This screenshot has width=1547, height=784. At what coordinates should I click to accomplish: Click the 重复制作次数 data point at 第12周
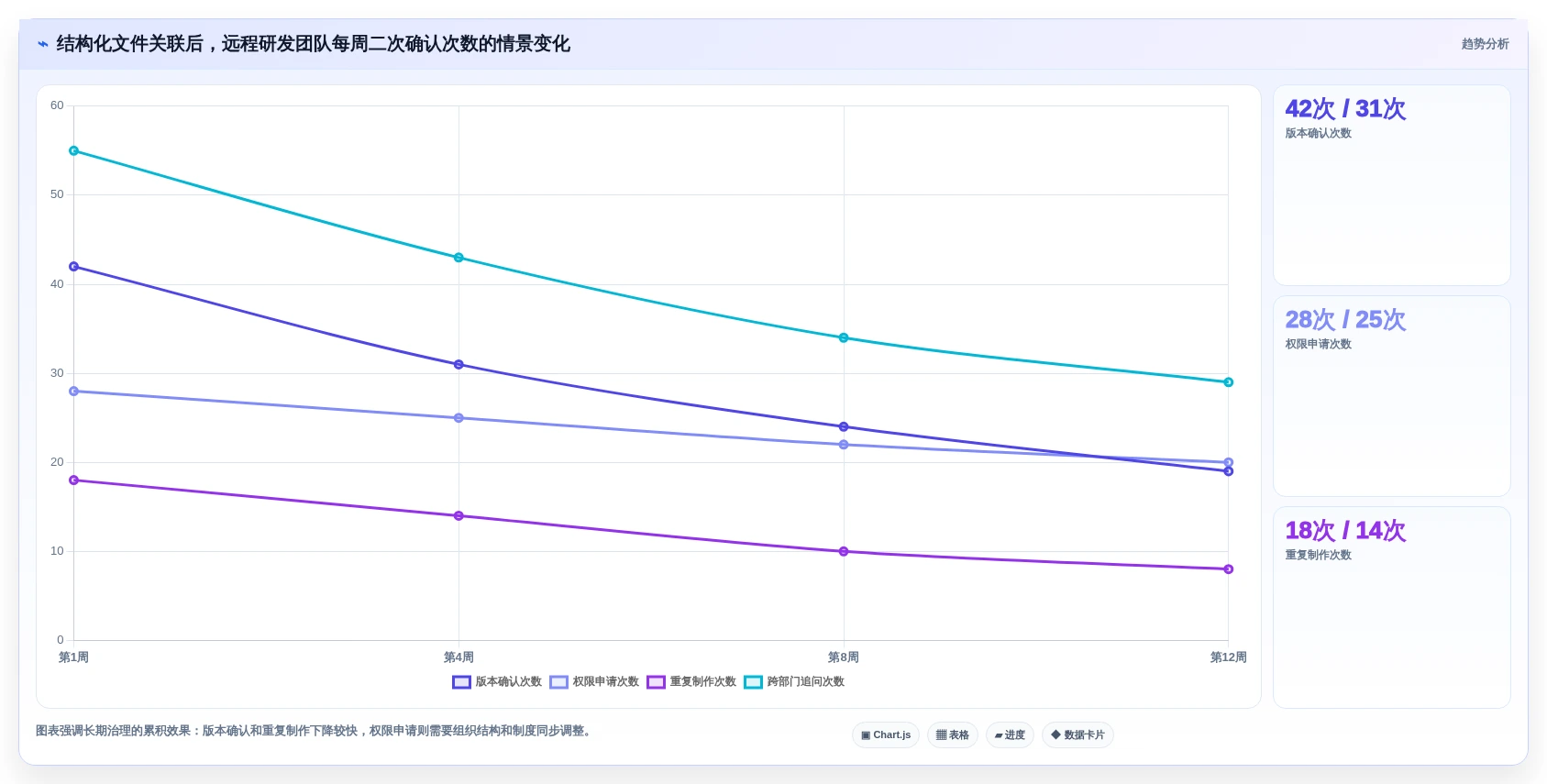(1229, 569)
